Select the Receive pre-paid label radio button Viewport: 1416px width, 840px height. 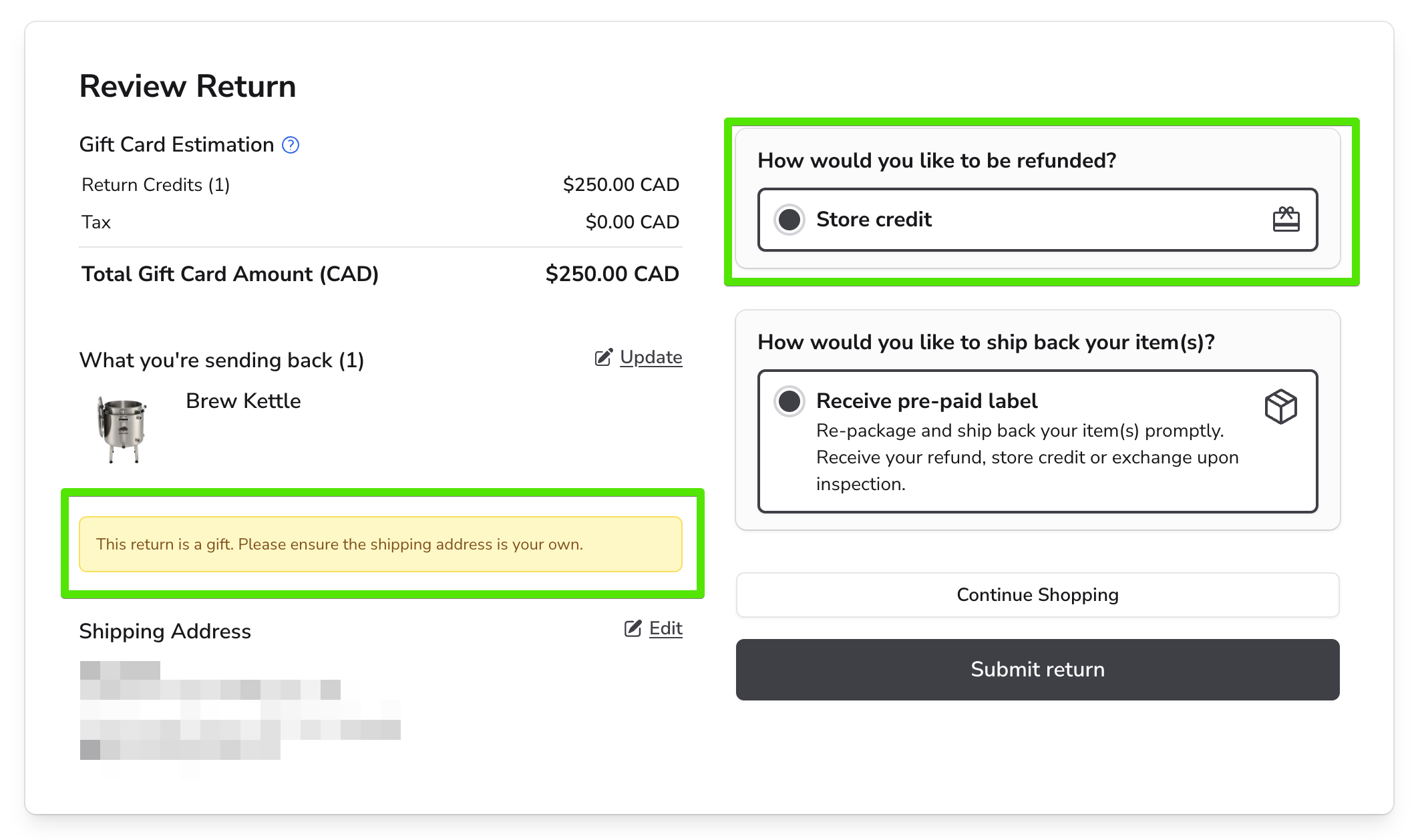point(789,401)
